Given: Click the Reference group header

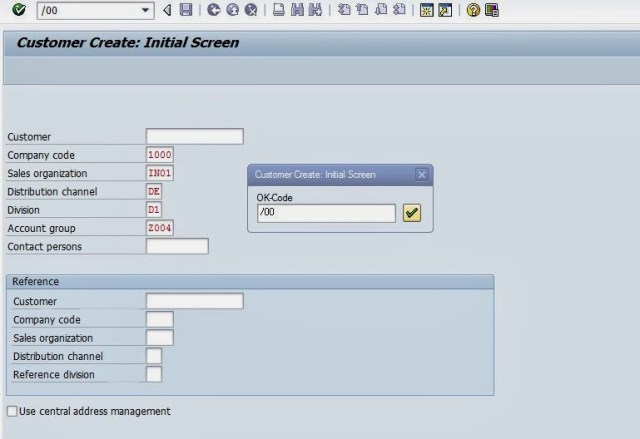Looking at the screenshot, I should 250,282.
